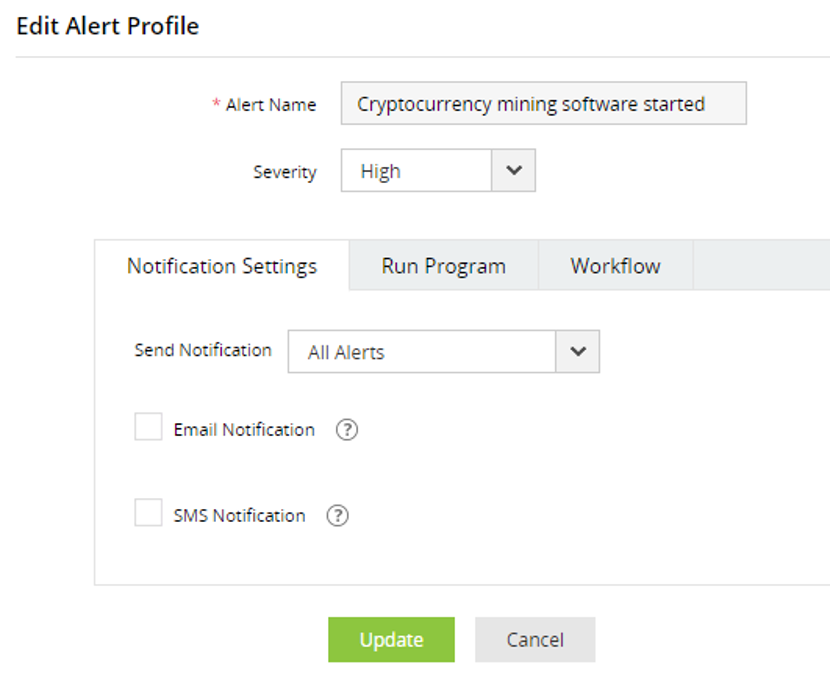Image resolution: width=830 pixels, height=692 pixels.
Task: Select the High severity value box
Action: pos(417,171)
